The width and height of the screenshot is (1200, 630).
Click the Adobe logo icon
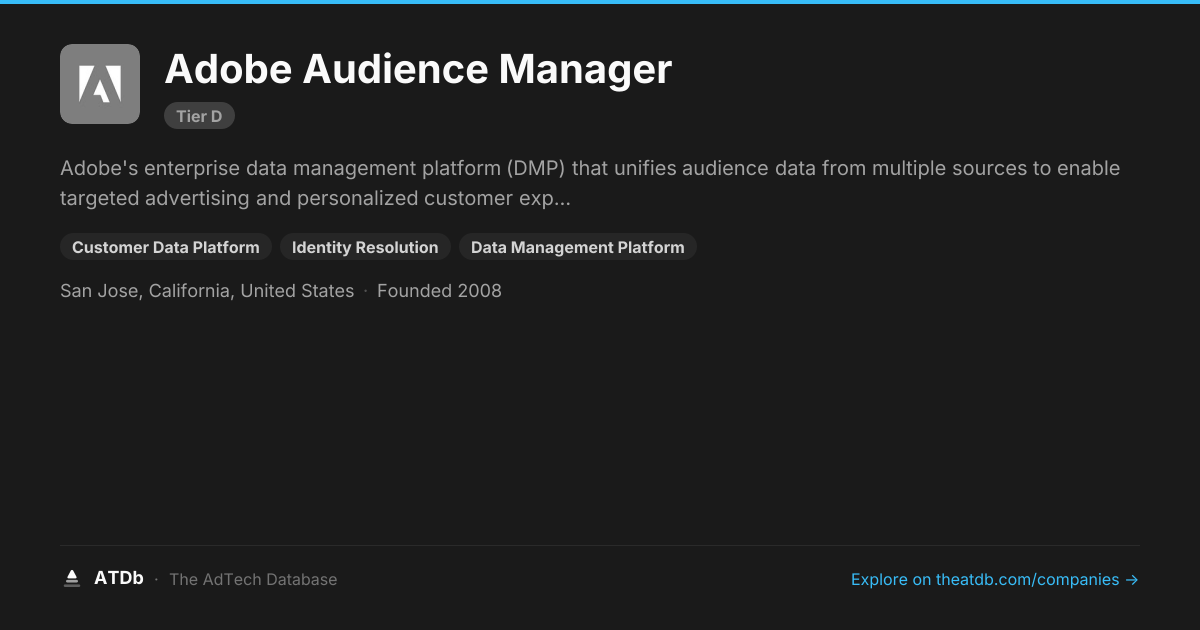100,84
